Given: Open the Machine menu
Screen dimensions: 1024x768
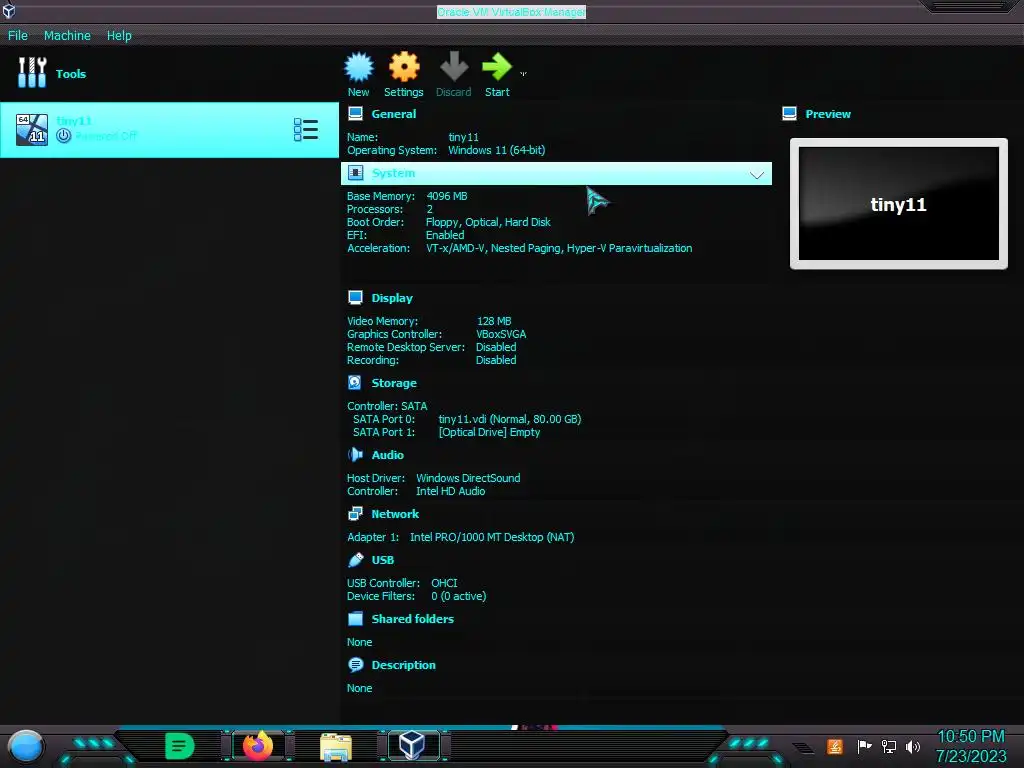Looking at the screenshot, I should 67,35.
